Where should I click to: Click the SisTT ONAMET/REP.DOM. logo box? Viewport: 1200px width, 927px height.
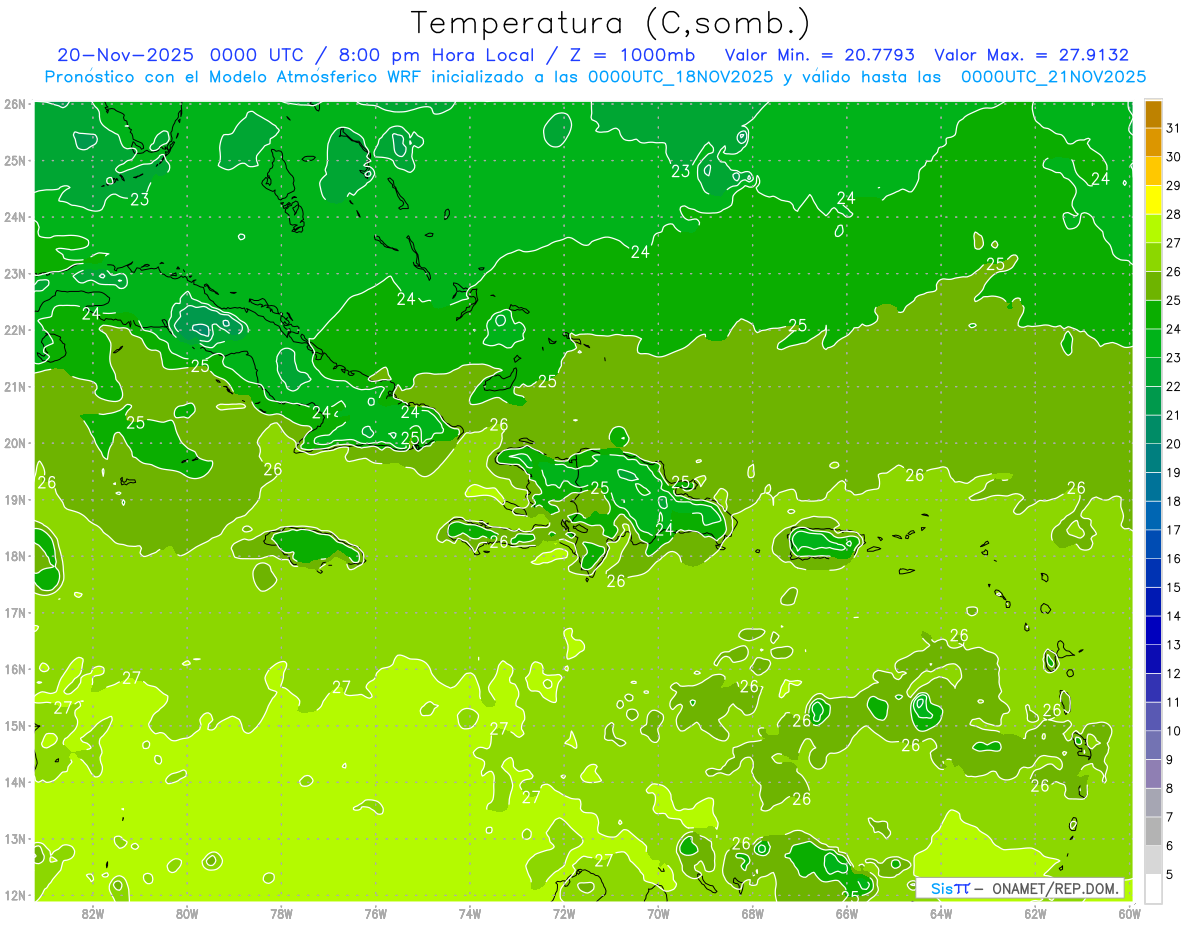coord(1021,887)
